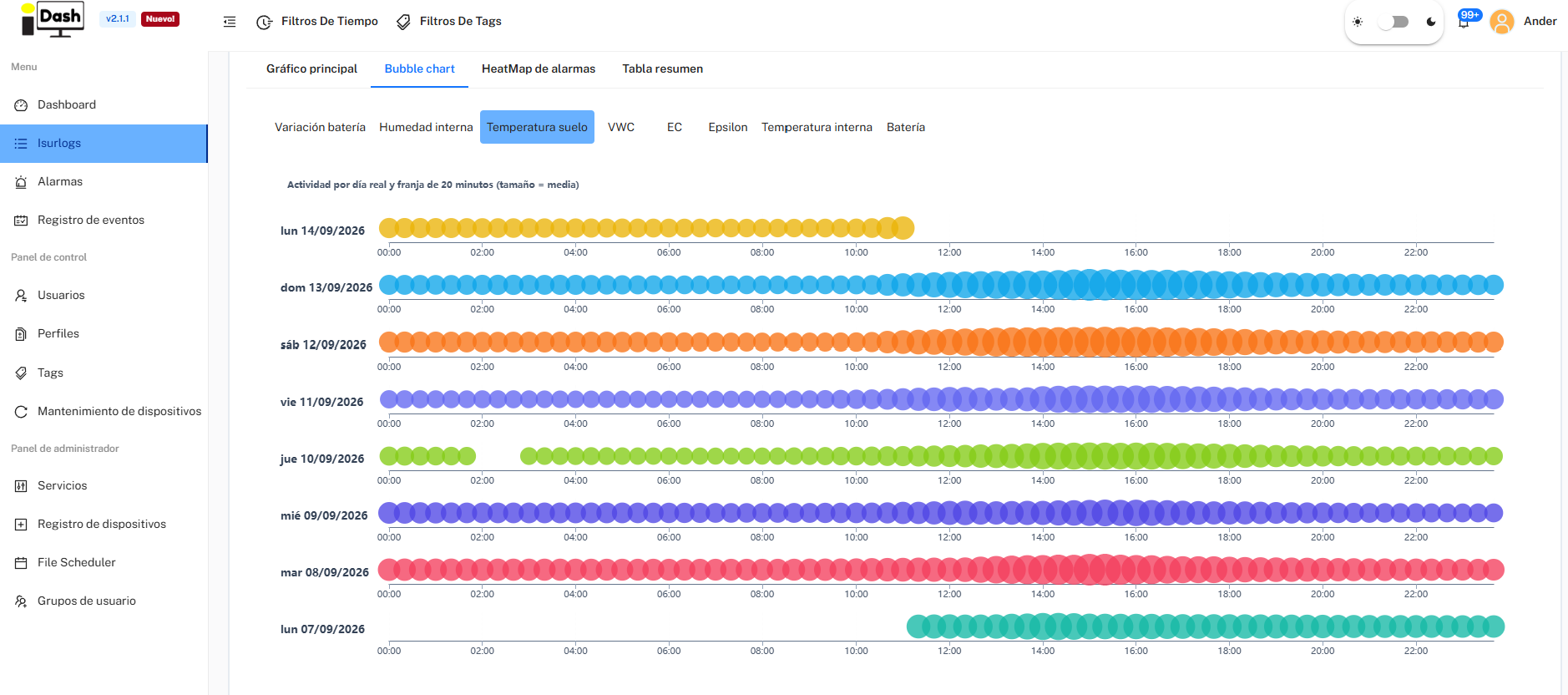Click last yellow bubble on lun 14/09/2026
1568x695 pixels.
pyautogui.click(x=903, y=228)
